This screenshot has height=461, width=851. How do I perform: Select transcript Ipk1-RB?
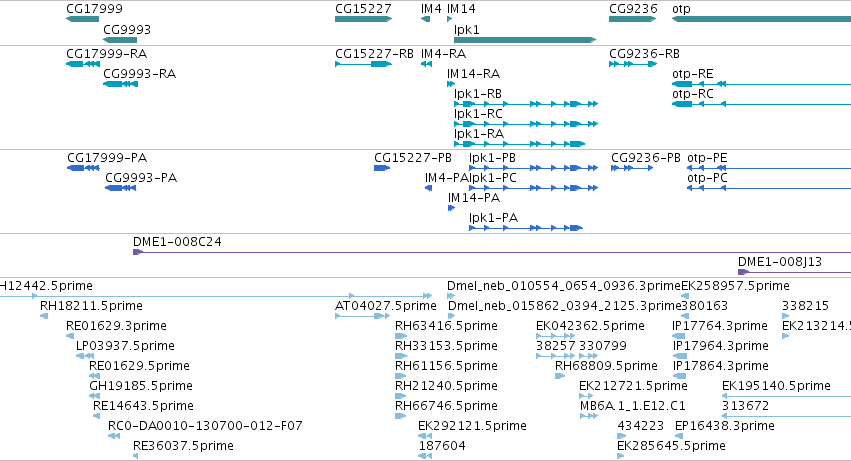click(x=526, y=104)
